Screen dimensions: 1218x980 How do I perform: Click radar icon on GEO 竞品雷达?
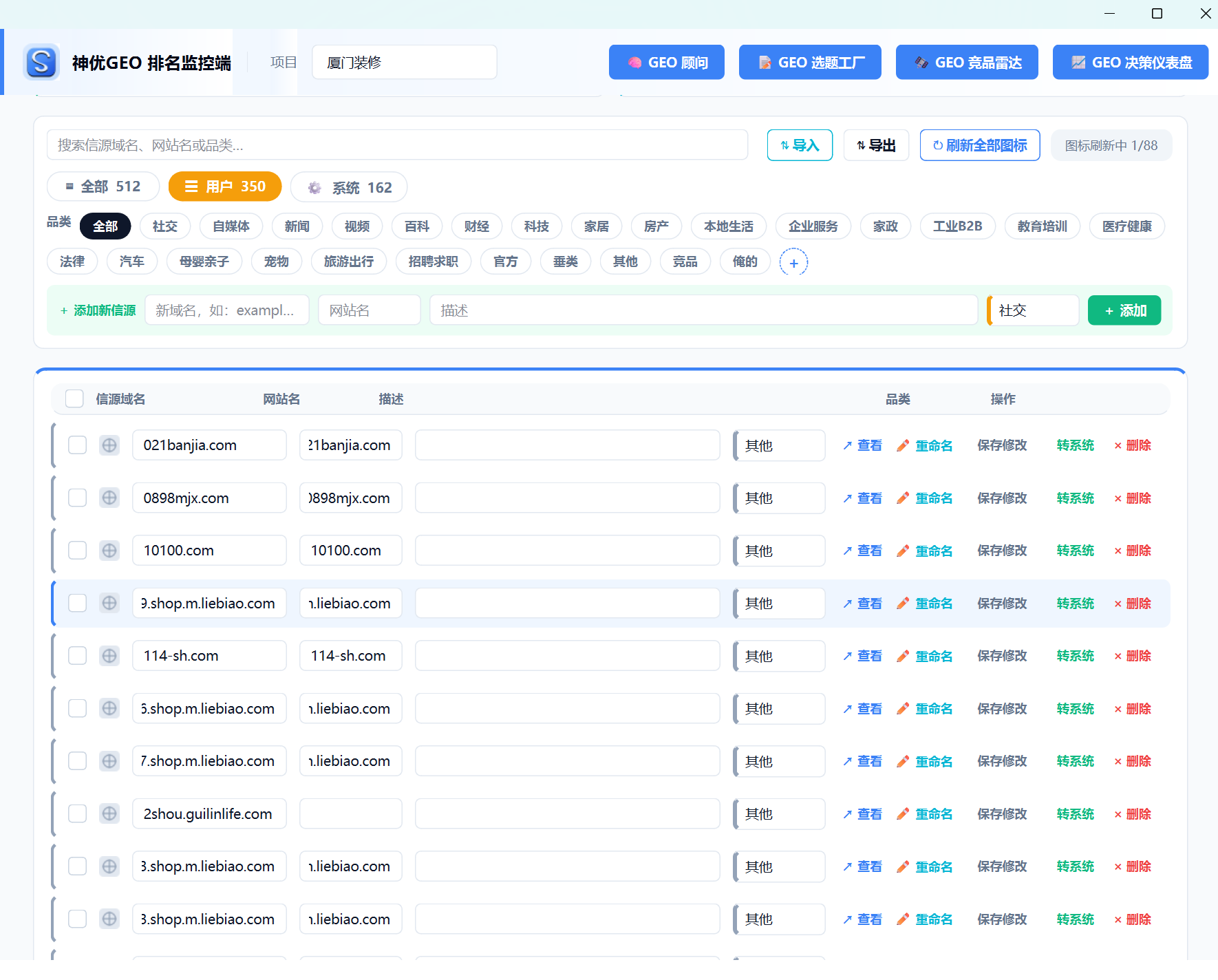tap(921, 63)
